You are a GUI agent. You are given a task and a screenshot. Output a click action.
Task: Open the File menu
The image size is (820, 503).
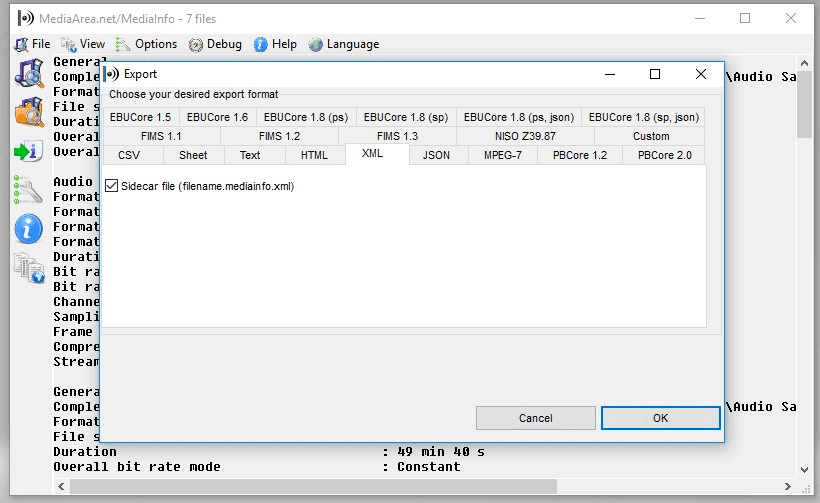pos(32,44)
